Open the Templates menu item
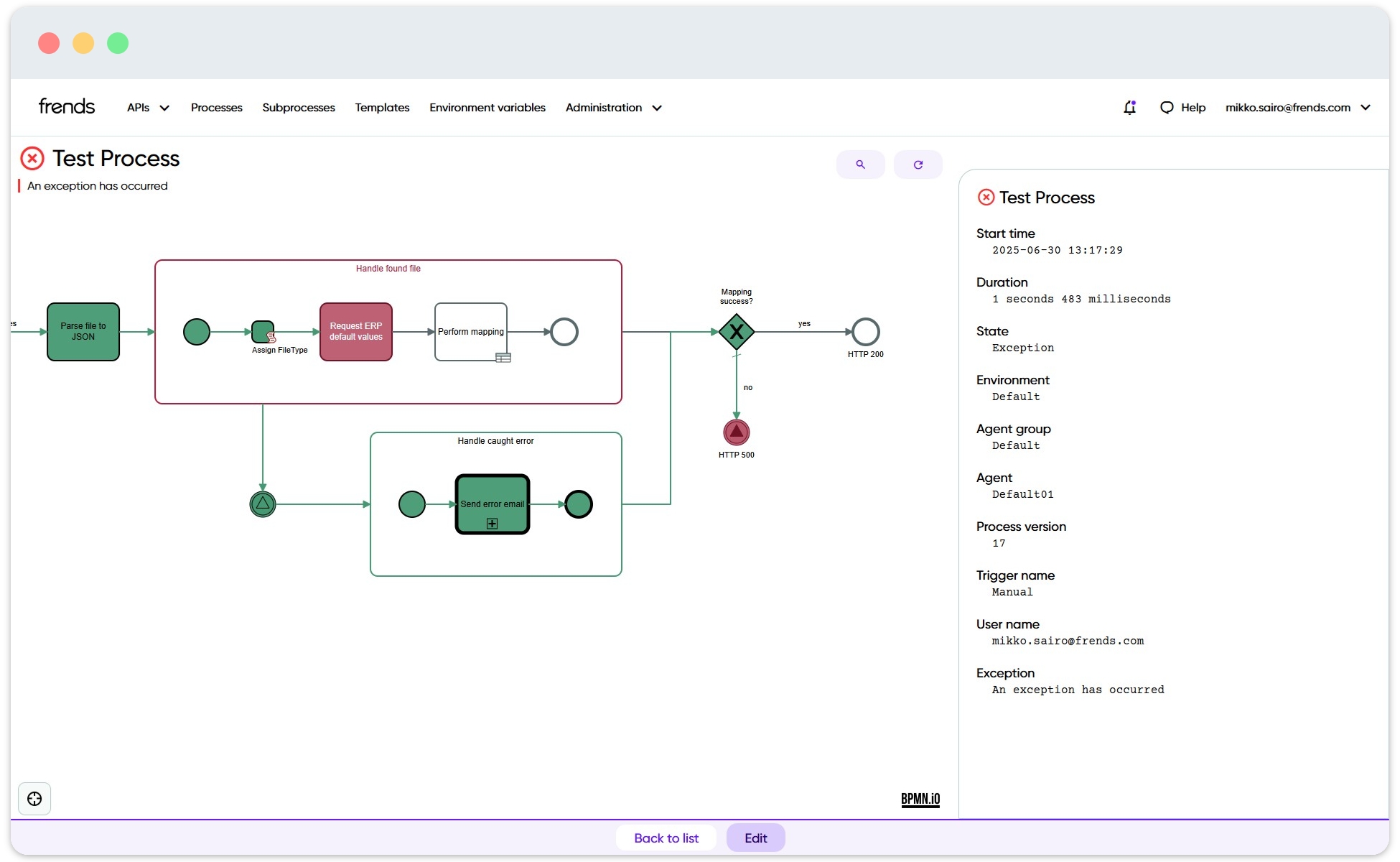1400x862 pixels. [x=382, y=108]
